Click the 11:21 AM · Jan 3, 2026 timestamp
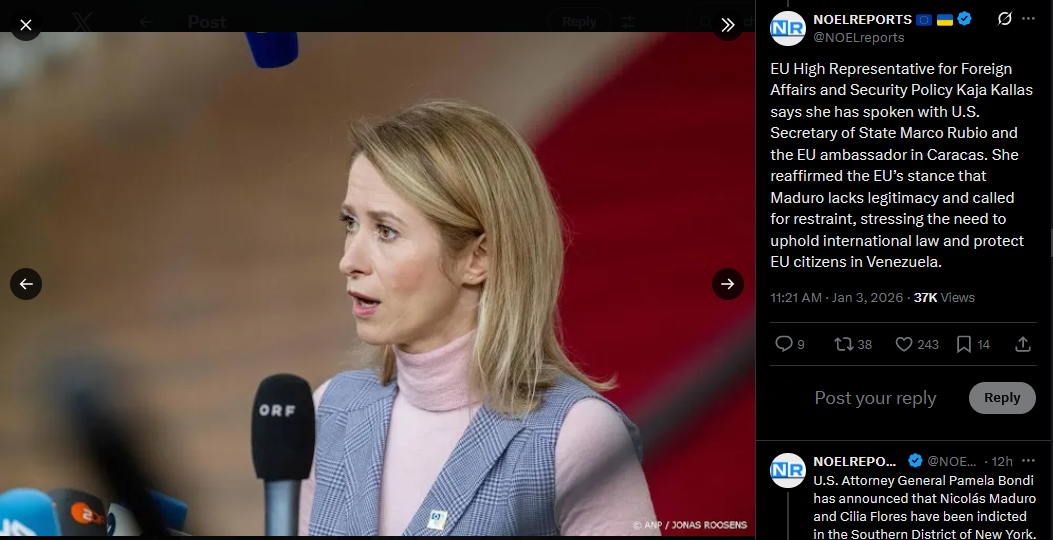Image resolution: width=1053 pixels, height=540 pixels. click(x=837, y=298)
